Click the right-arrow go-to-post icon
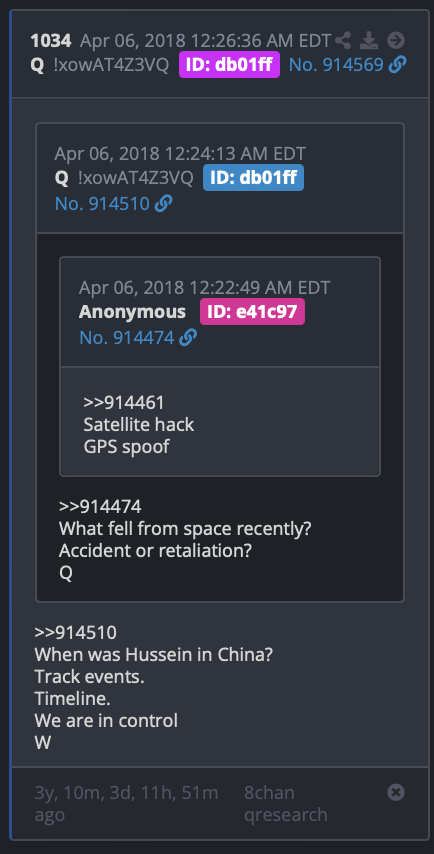Screen dimensions: 434x854 pyautogui.click(x=396, y=40)
